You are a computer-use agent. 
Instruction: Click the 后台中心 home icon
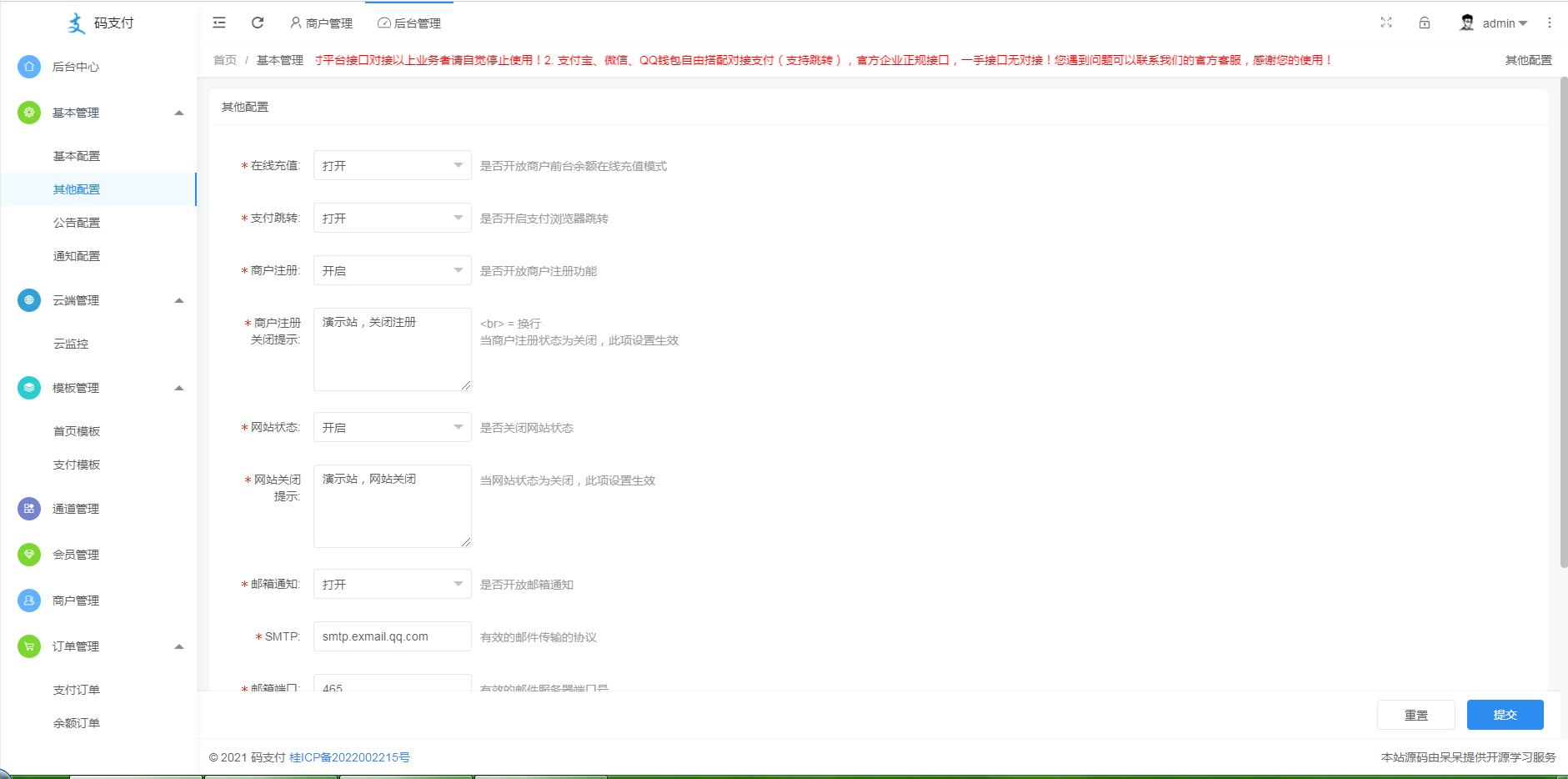pyautogui.click(x=29, y=67)
